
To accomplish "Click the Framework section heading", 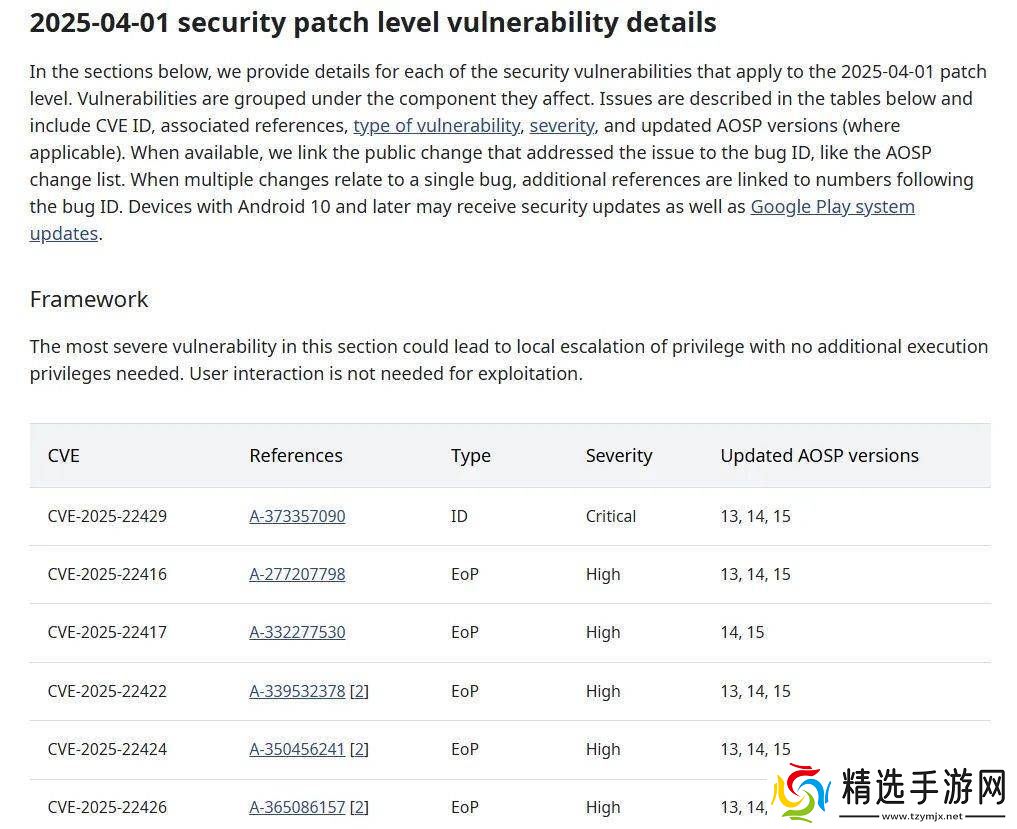I will tap(89, 299).
